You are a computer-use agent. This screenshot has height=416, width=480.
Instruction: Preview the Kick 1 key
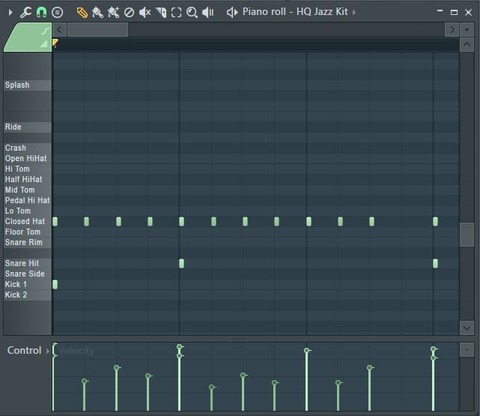click(x=28, y=284)
